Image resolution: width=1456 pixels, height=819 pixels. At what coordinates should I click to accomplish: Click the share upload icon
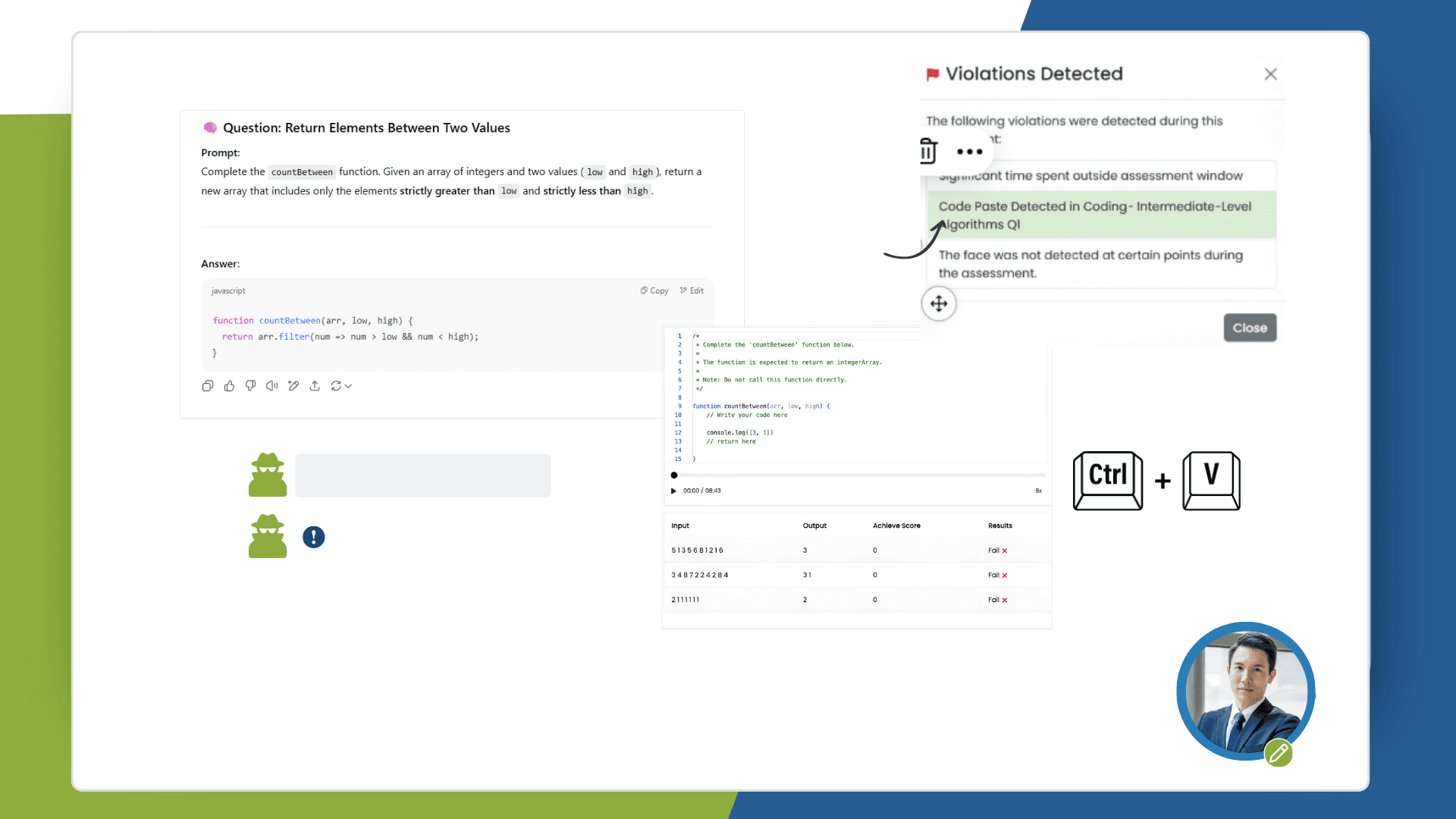tap(315, 386)
